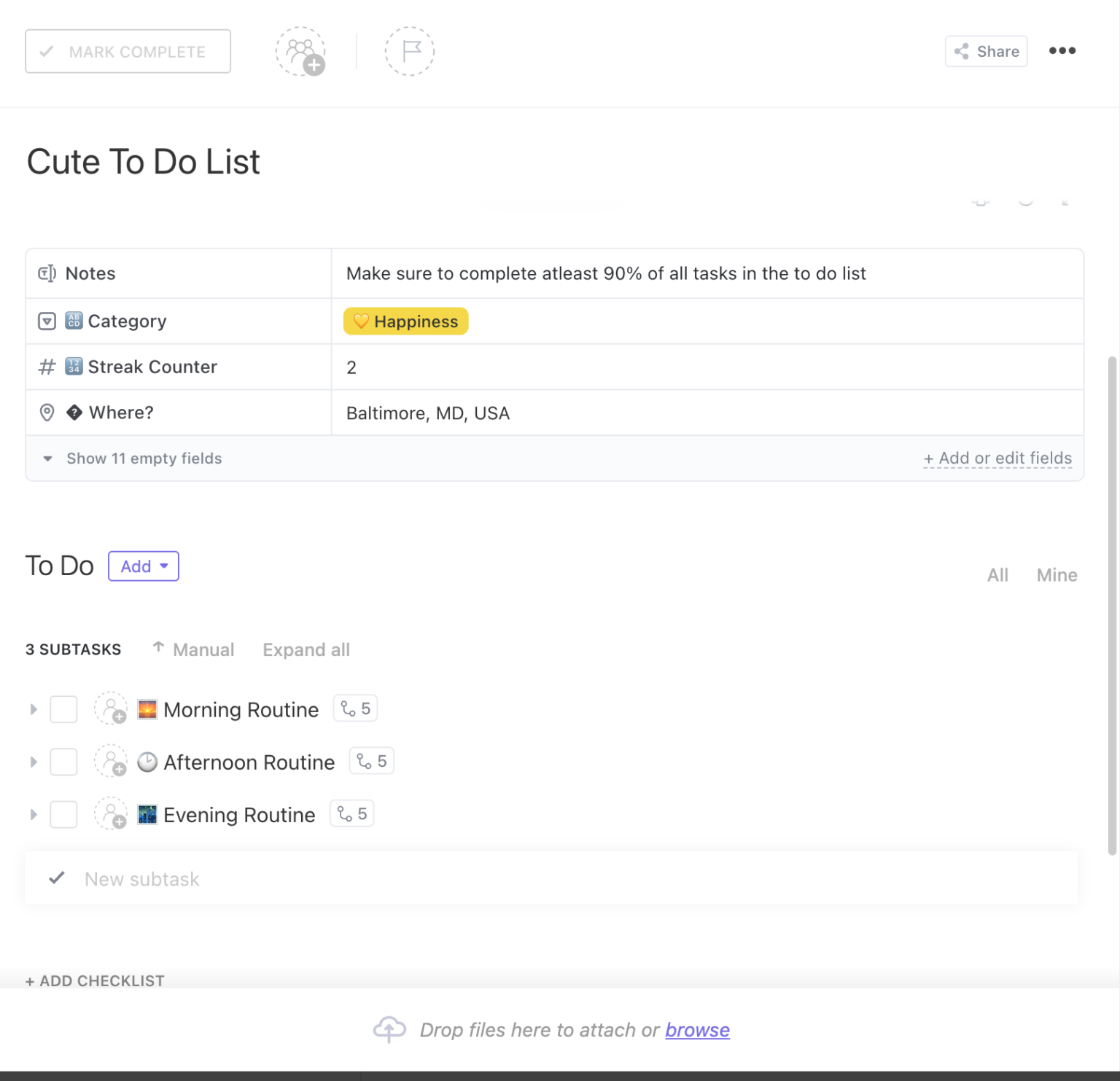
Task: Assign someone using the add assignee icon
Action: pyautogui.click(x=301, y=51)
